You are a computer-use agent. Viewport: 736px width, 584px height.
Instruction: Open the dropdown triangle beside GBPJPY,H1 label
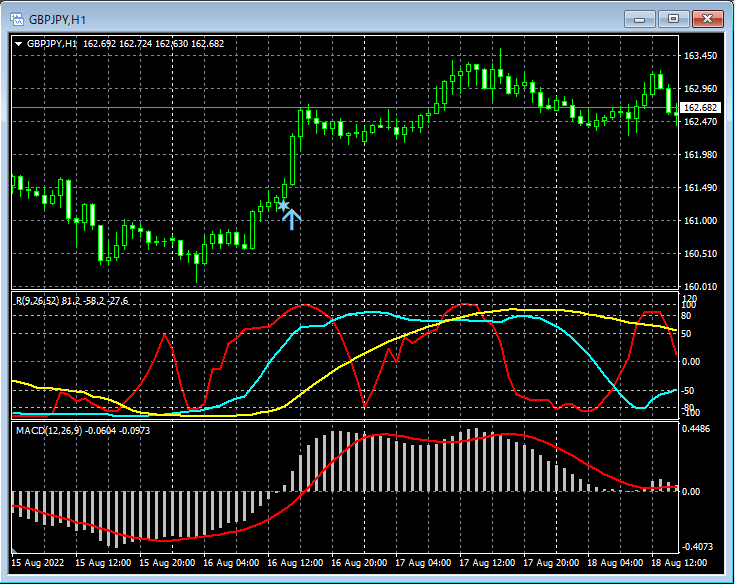click(18, 44)
